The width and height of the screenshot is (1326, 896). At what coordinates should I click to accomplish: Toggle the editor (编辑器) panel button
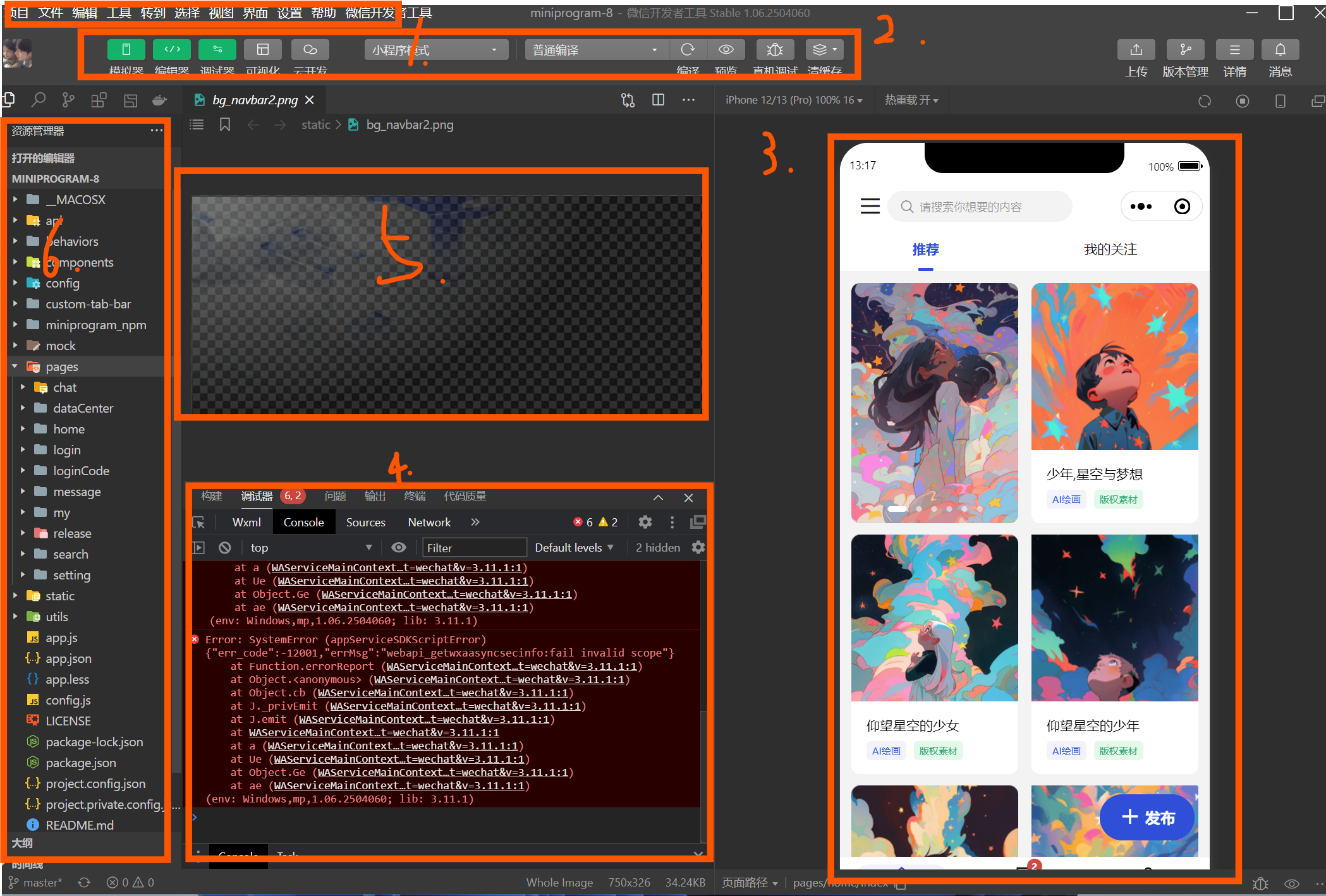(172, 49)
